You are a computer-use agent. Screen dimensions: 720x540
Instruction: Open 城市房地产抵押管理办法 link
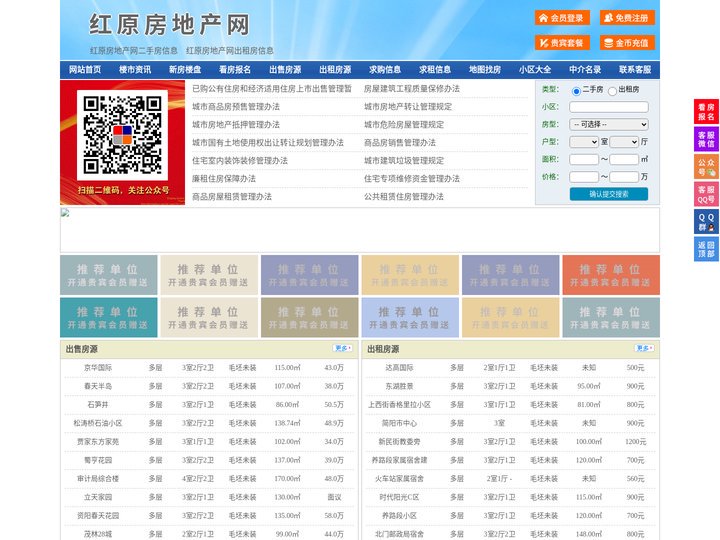click(236, 124)
